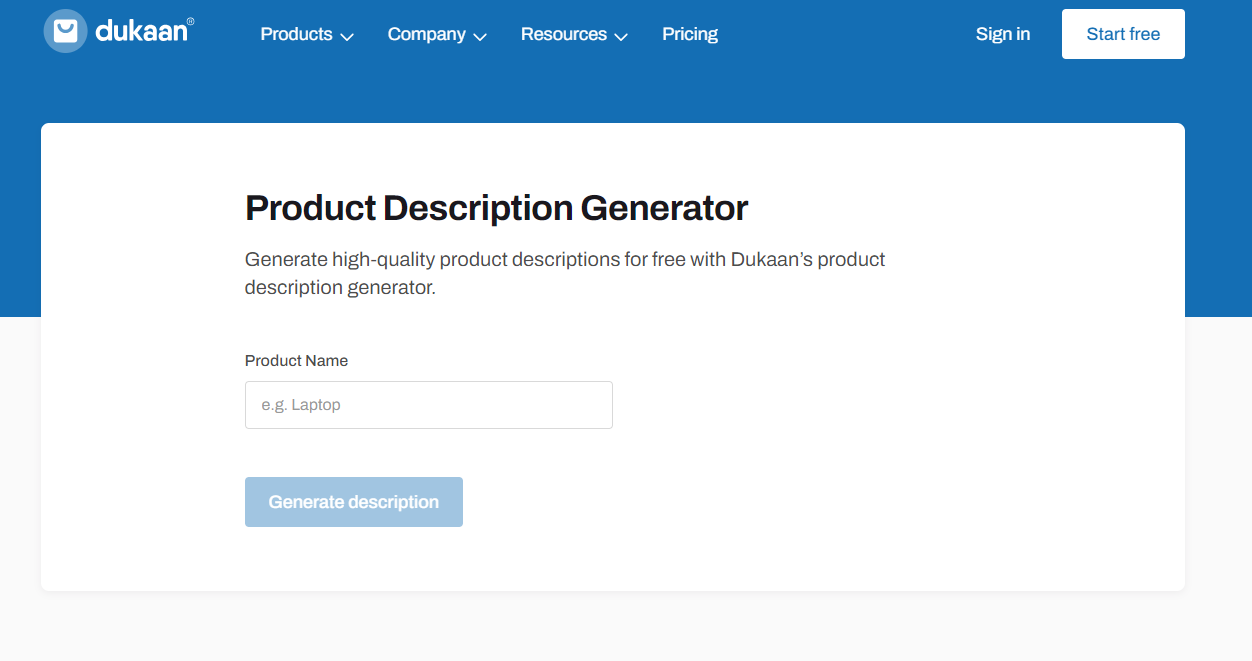Click the Sign in link
This screenshot has width=1252, height=661.
pyautogui.click(x=1003, y=34)
